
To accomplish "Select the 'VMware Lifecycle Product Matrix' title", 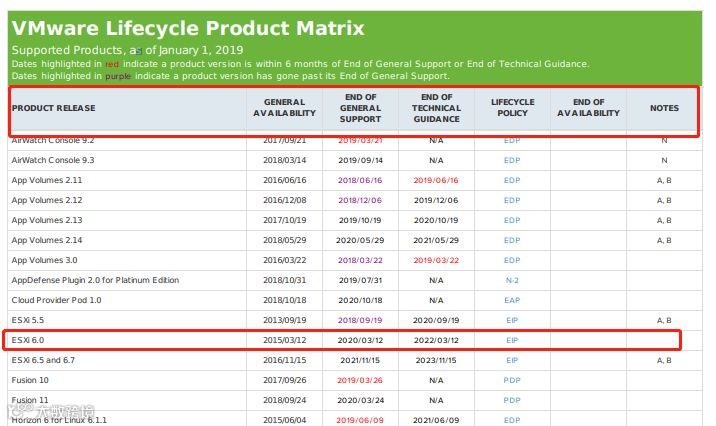I will (x=188, y=28).
